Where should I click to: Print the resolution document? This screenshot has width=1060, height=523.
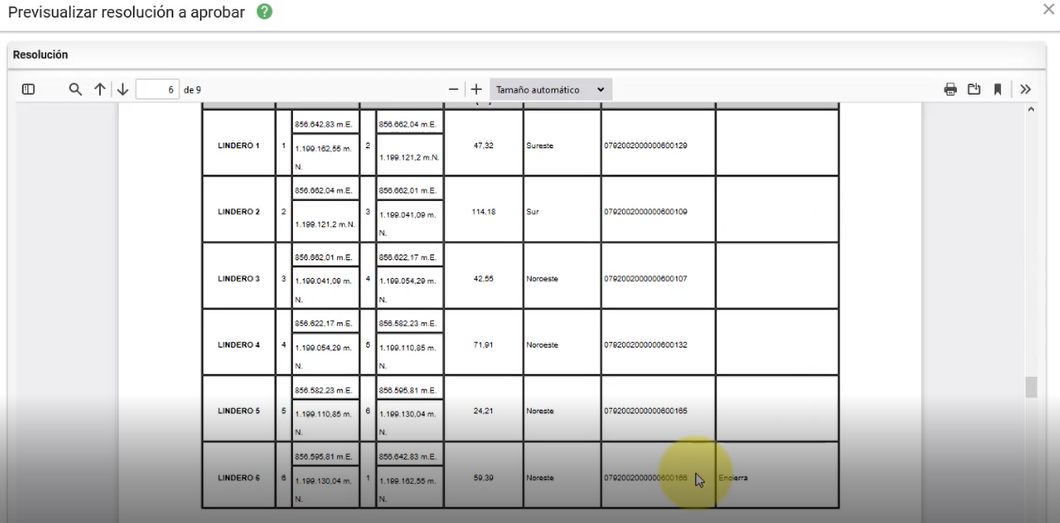tap(950, 89)
